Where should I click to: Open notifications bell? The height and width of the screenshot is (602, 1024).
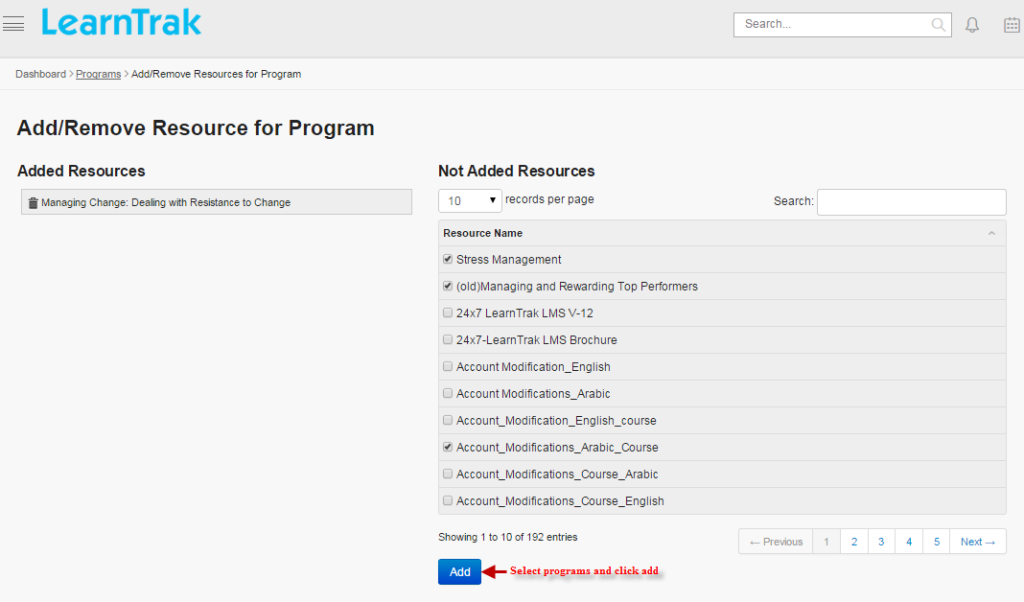972,25
